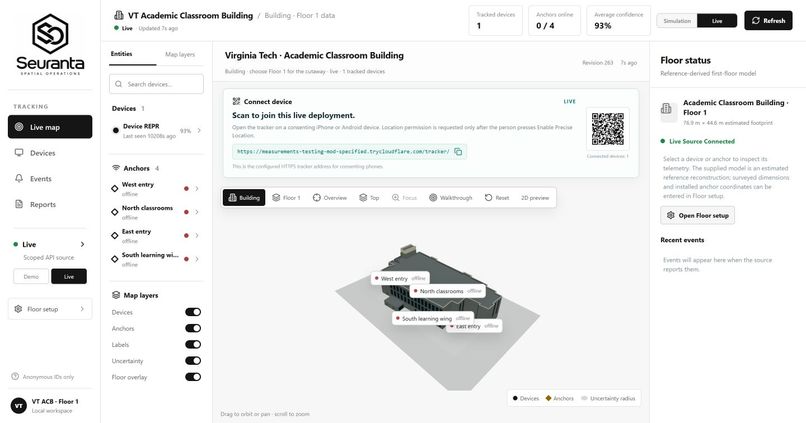The image size is (806, 423).
Task: Click the Connect device scan icon
Action: point(236,101)
